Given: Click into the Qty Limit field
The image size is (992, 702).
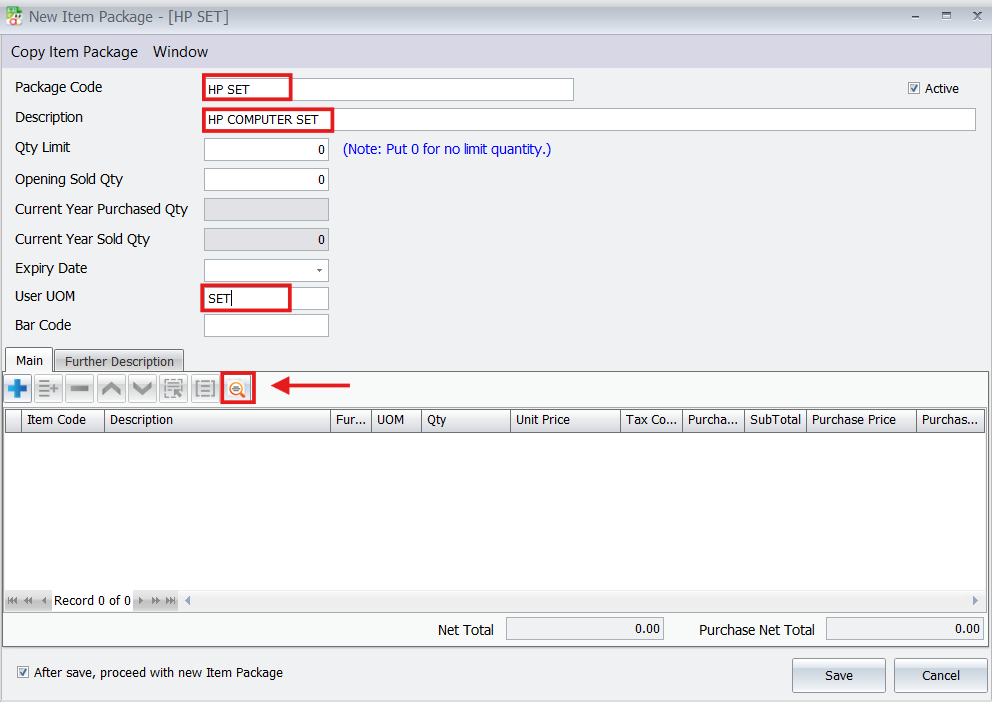Looking at the screenshot, I should [x=266, y=150].
